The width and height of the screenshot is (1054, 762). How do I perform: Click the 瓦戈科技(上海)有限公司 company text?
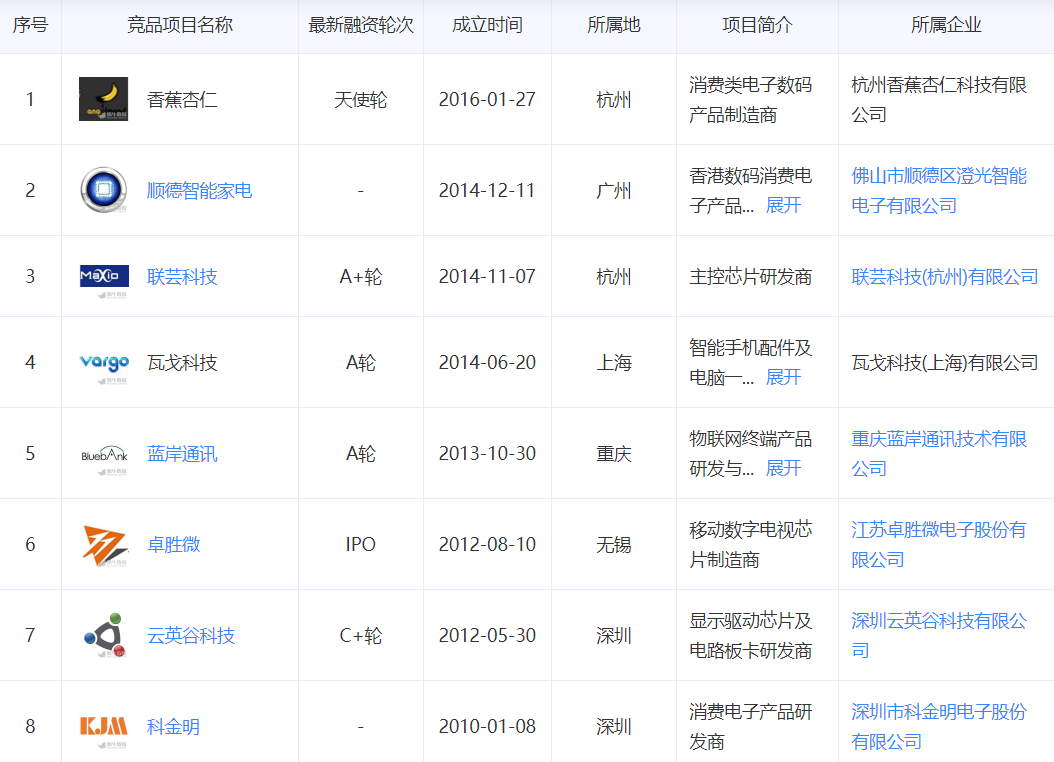944,363
